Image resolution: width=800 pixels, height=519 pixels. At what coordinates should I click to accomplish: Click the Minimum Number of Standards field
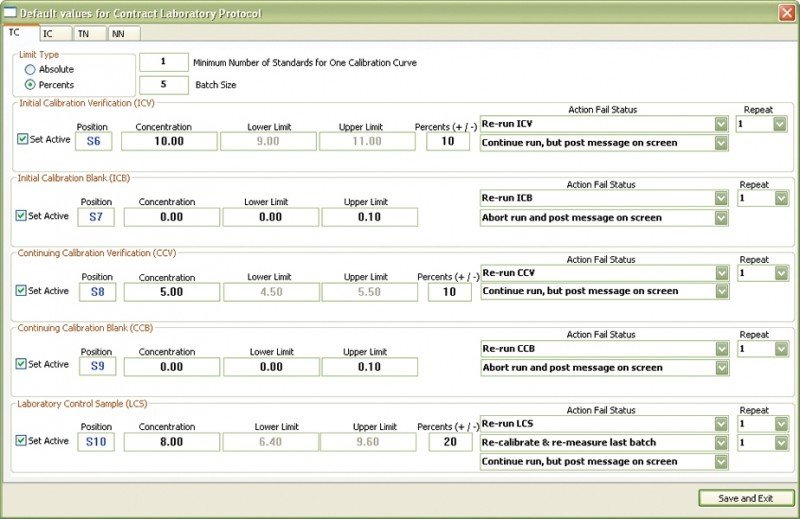click(163, 62)
